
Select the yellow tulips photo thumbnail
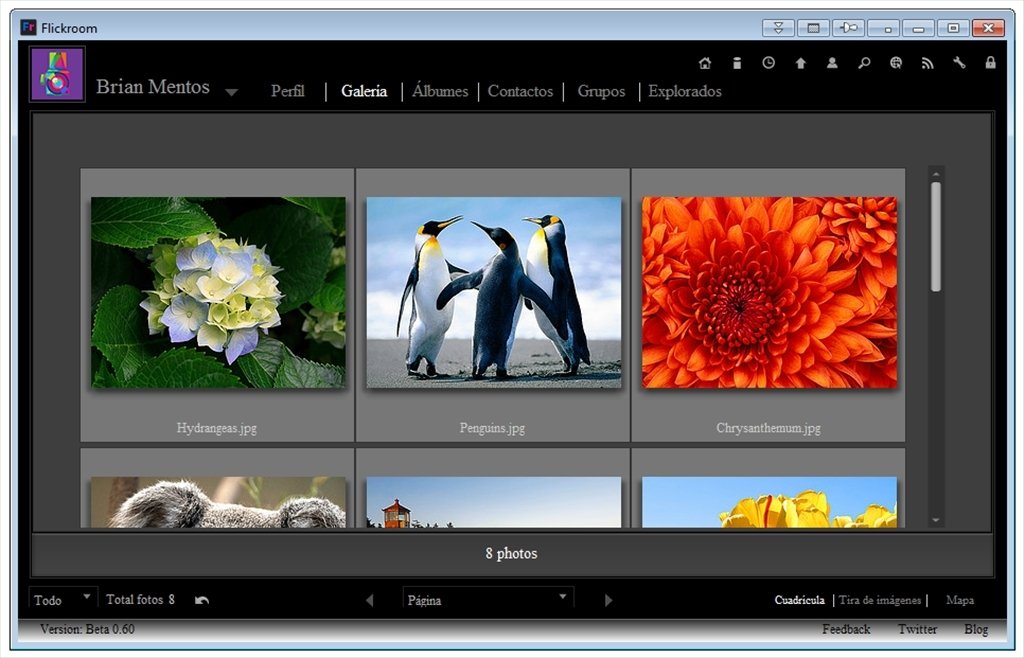coord(769,502)
